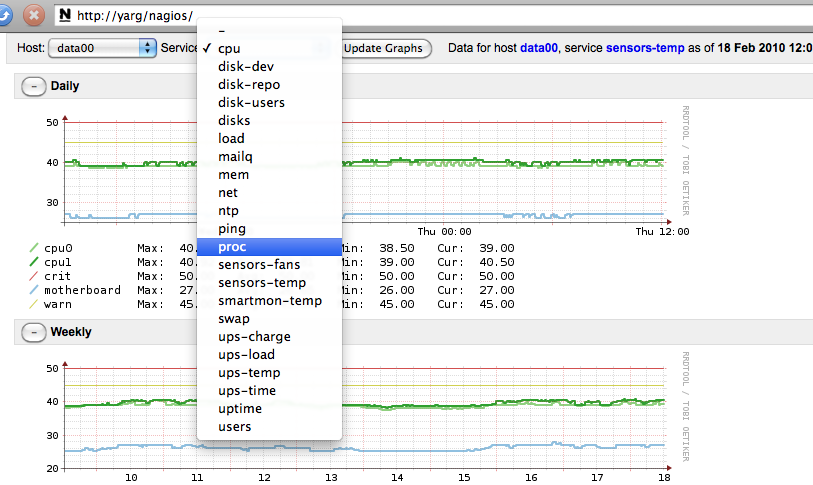813x485 pixels.
Task: Click the warn legend label
Action: click(x=58, y=304)
